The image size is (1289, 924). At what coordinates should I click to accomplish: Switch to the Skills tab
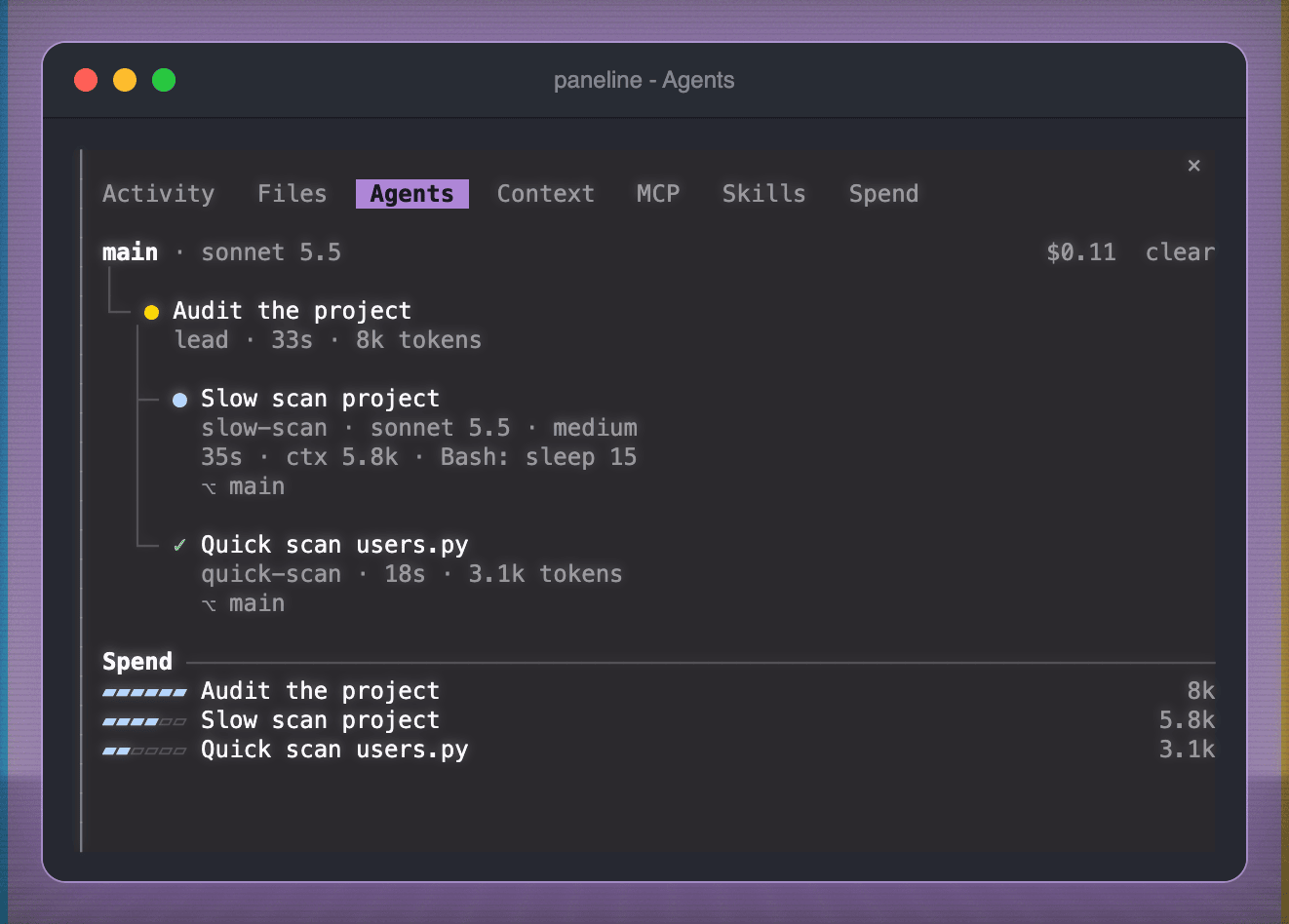click(x=763, y=194)
